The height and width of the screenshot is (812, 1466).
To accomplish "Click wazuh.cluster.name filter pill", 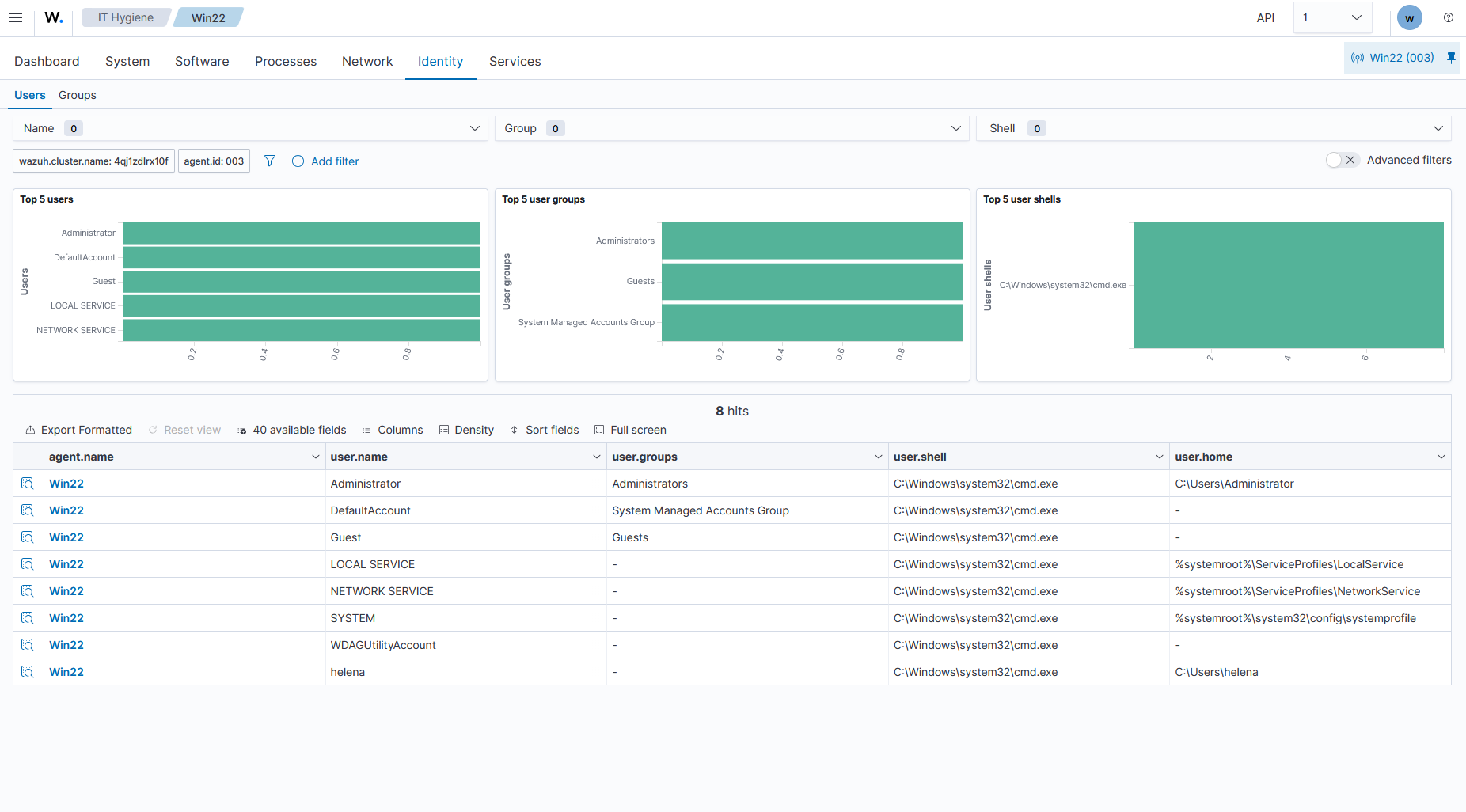I will click(93, 161).
